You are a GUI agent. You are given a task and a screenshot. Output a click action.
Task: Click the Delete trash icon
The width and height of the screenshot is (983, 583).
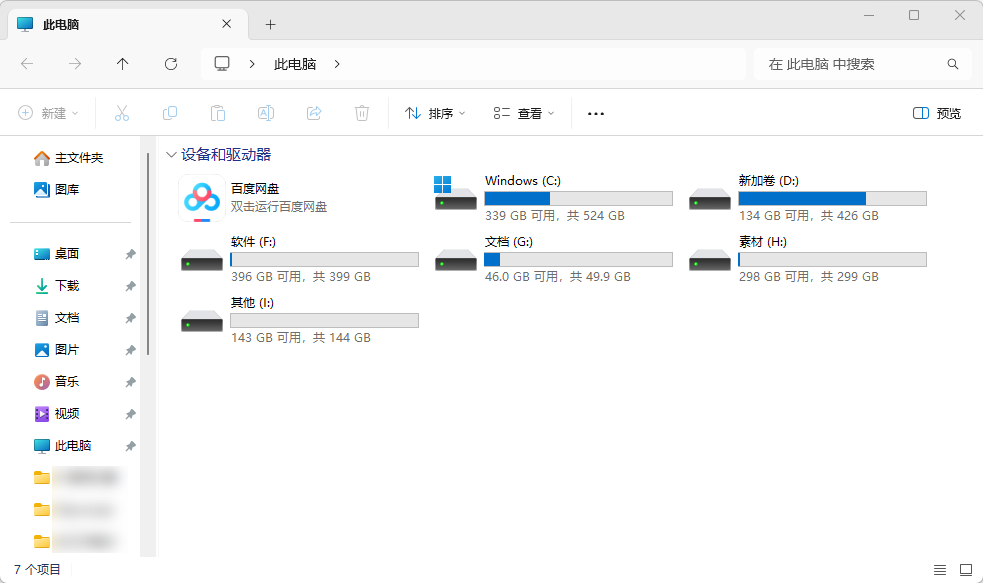362,113
